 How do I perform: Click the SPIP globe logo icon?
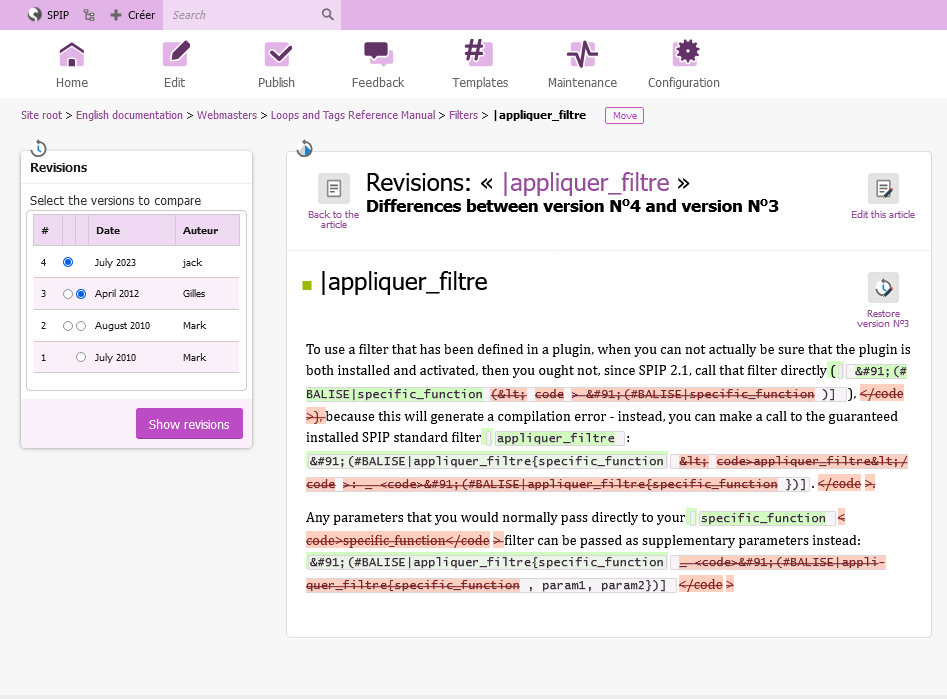coord(34,15)
